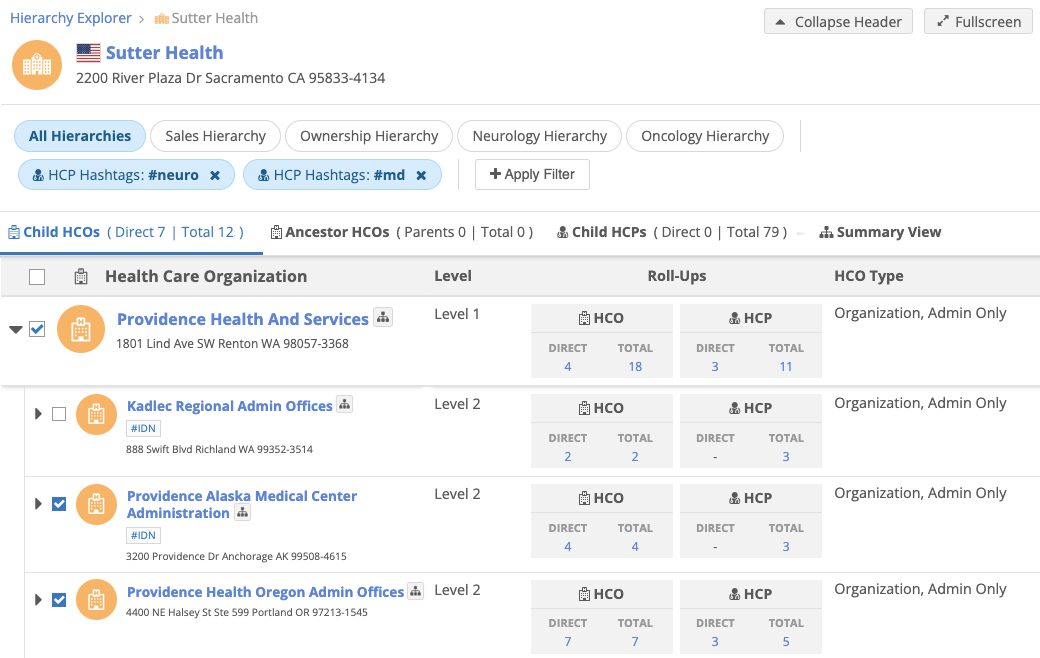Check the Kadlec Regional Admin Offices checkbox
The image size is (1040, 658).
59,414
